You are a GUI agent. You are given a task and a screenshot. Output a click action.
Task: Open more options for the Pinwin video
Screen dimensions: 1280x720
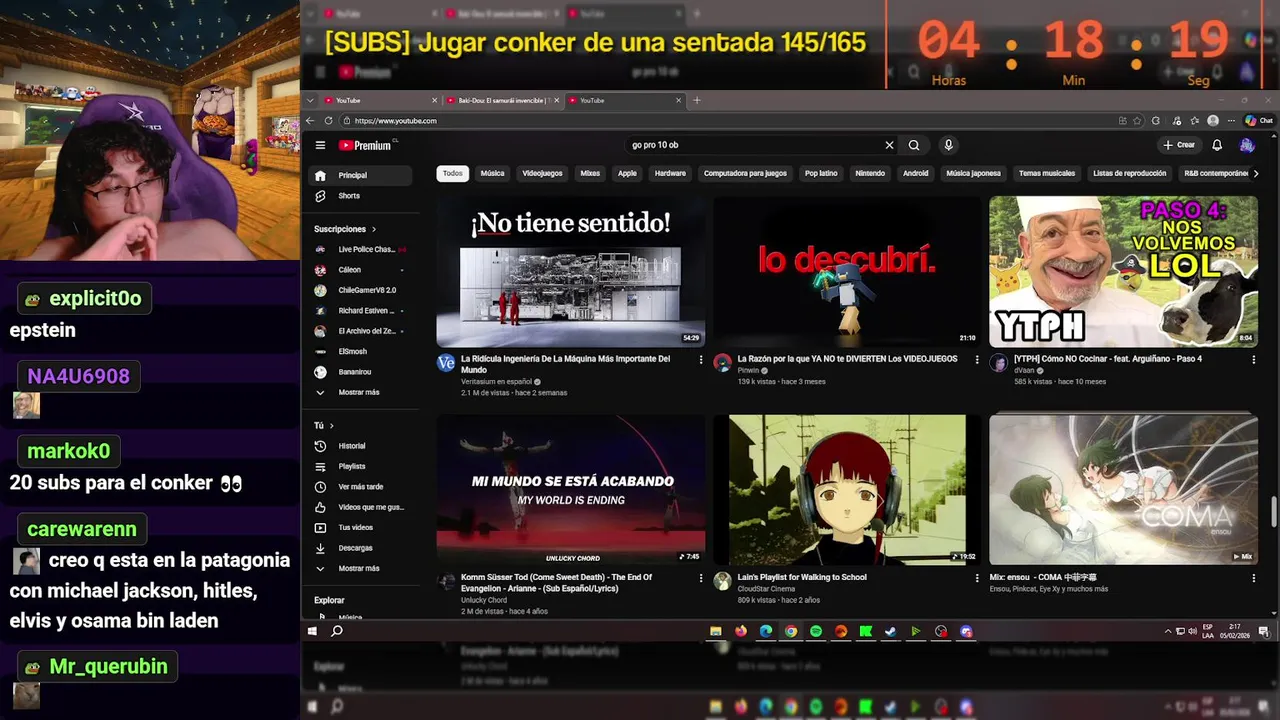(x=977, y=360)
